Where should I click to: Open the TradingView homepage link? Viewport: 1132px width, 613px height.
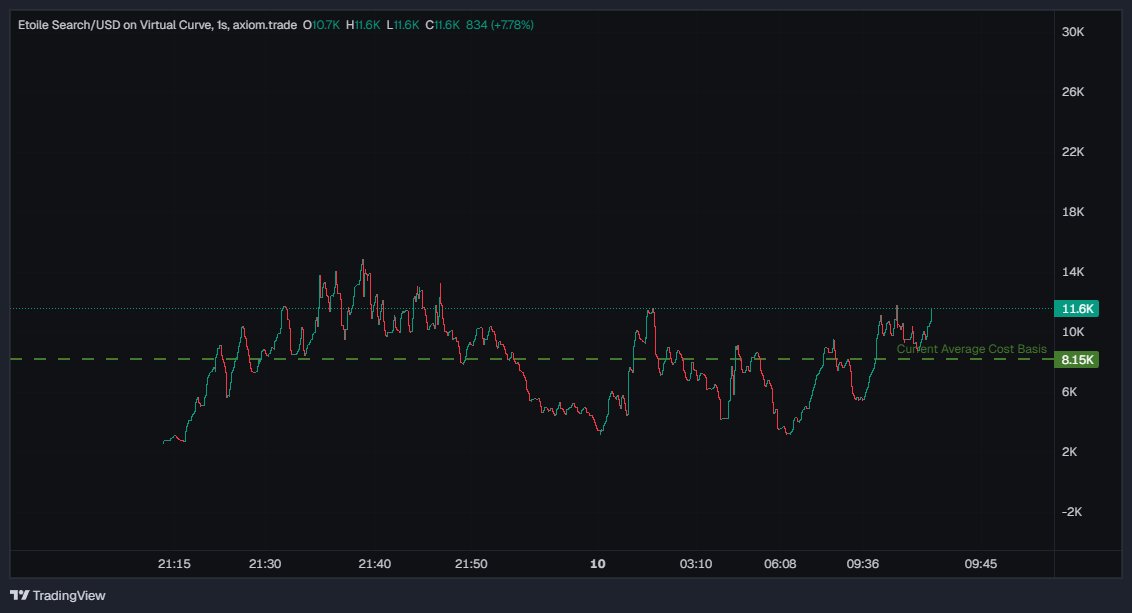[70, 595]
